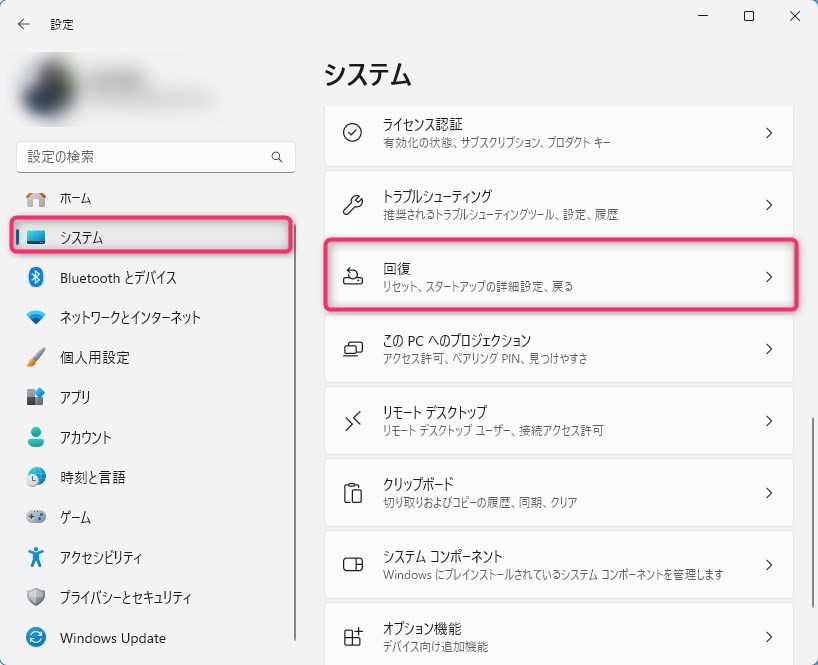Click the clipboard icon in the system list

tap(352, 493)
